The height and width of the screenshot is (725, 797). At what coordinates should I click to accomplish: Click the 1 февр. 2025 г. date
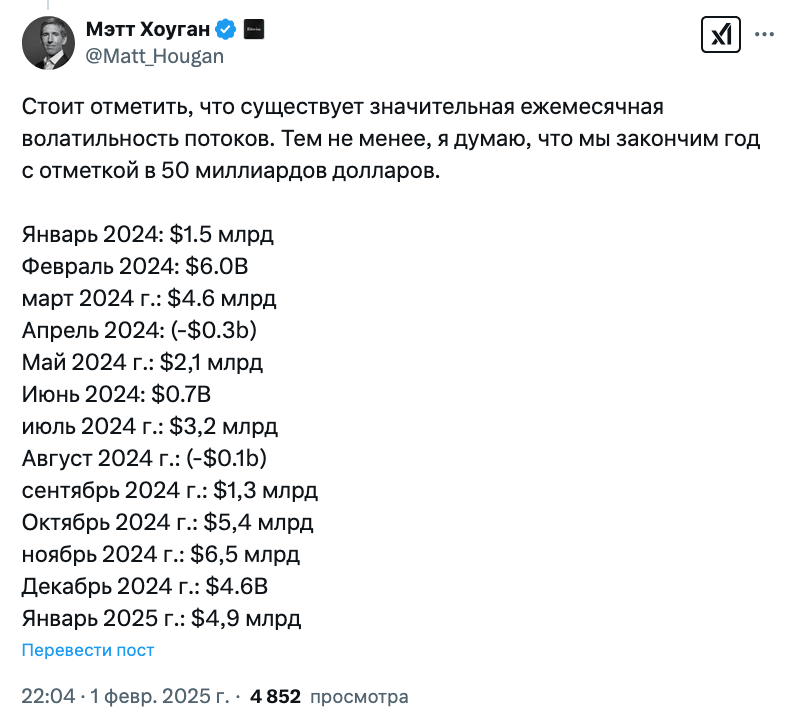tap(159, 697)
